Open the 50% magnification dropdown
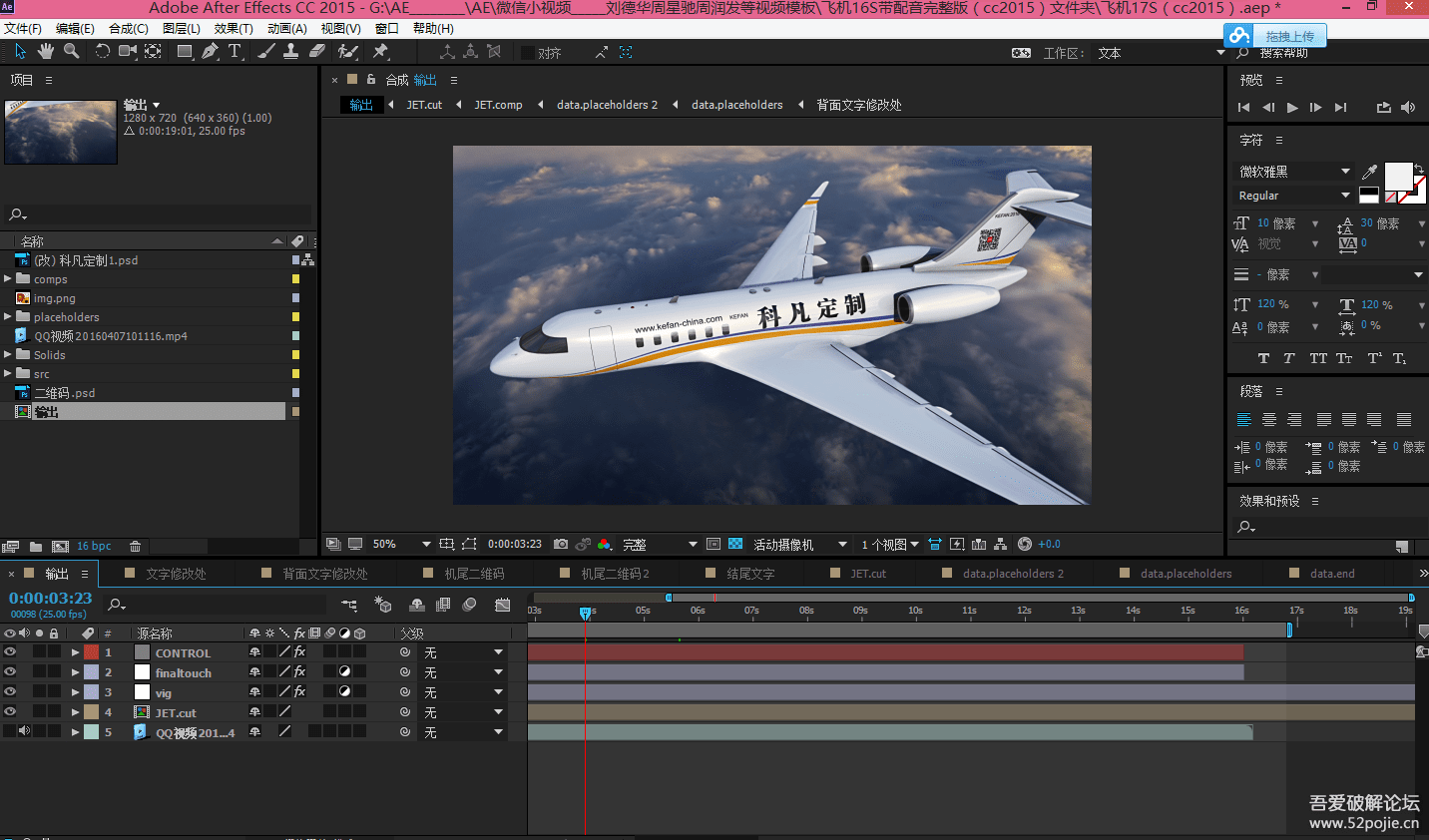The height and width of the screenshot is (840, 1429). pos(401,544)
